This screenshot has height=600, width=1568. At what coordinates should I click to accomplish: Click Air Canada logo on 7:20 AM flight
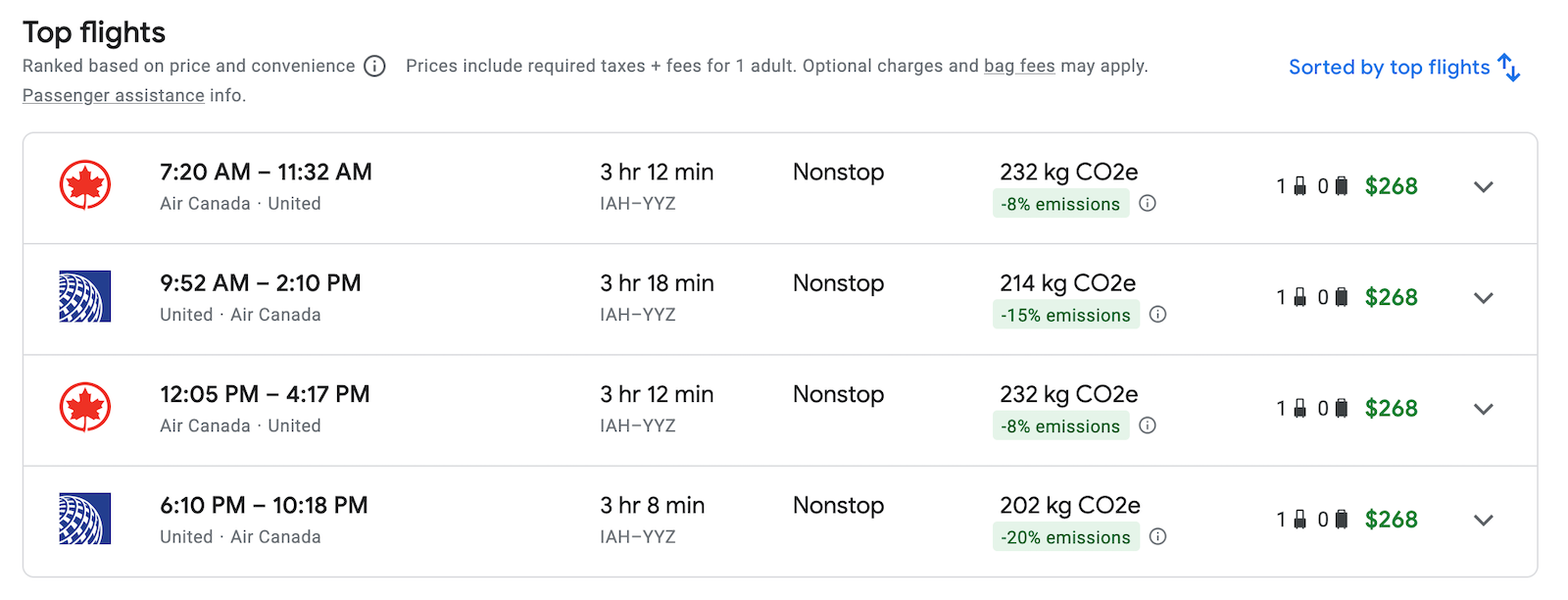[x=85, y=185]
